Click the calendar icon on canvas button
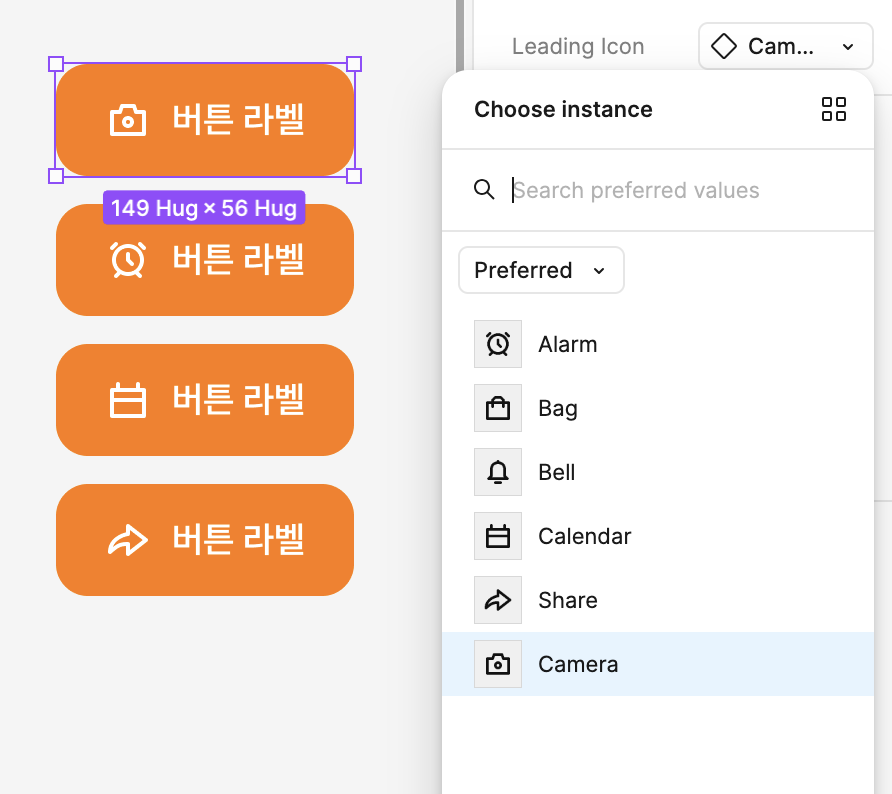The image size is (892, 794). pyautogui.click(x=128, y=400)
